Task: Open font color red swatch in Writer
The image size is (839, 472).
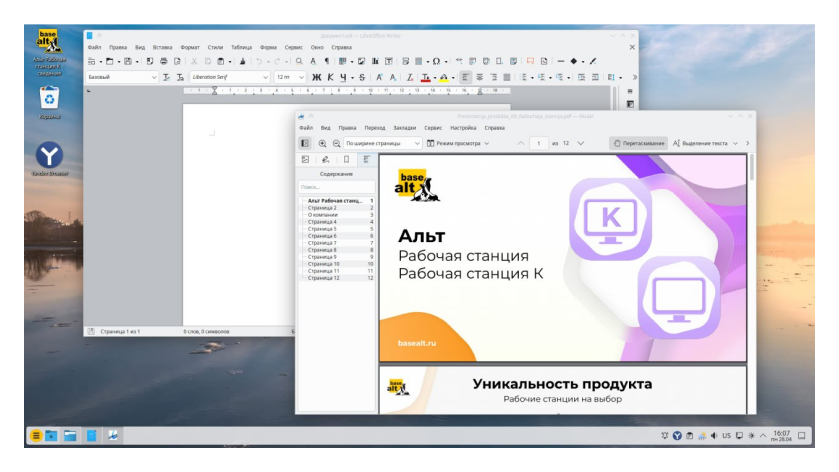Action: [425, 77]
